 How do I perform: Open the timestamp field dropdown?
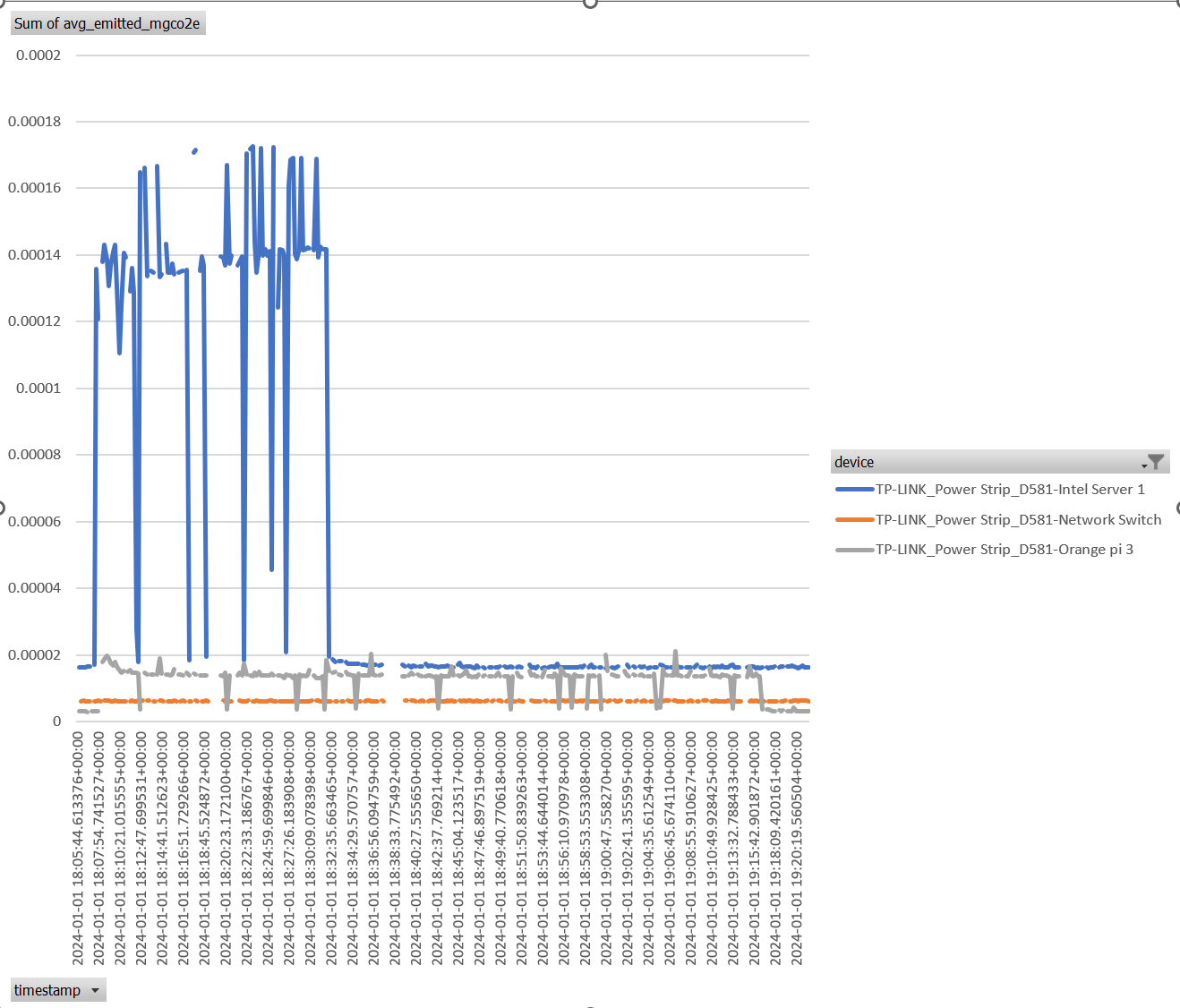(95, 989)
